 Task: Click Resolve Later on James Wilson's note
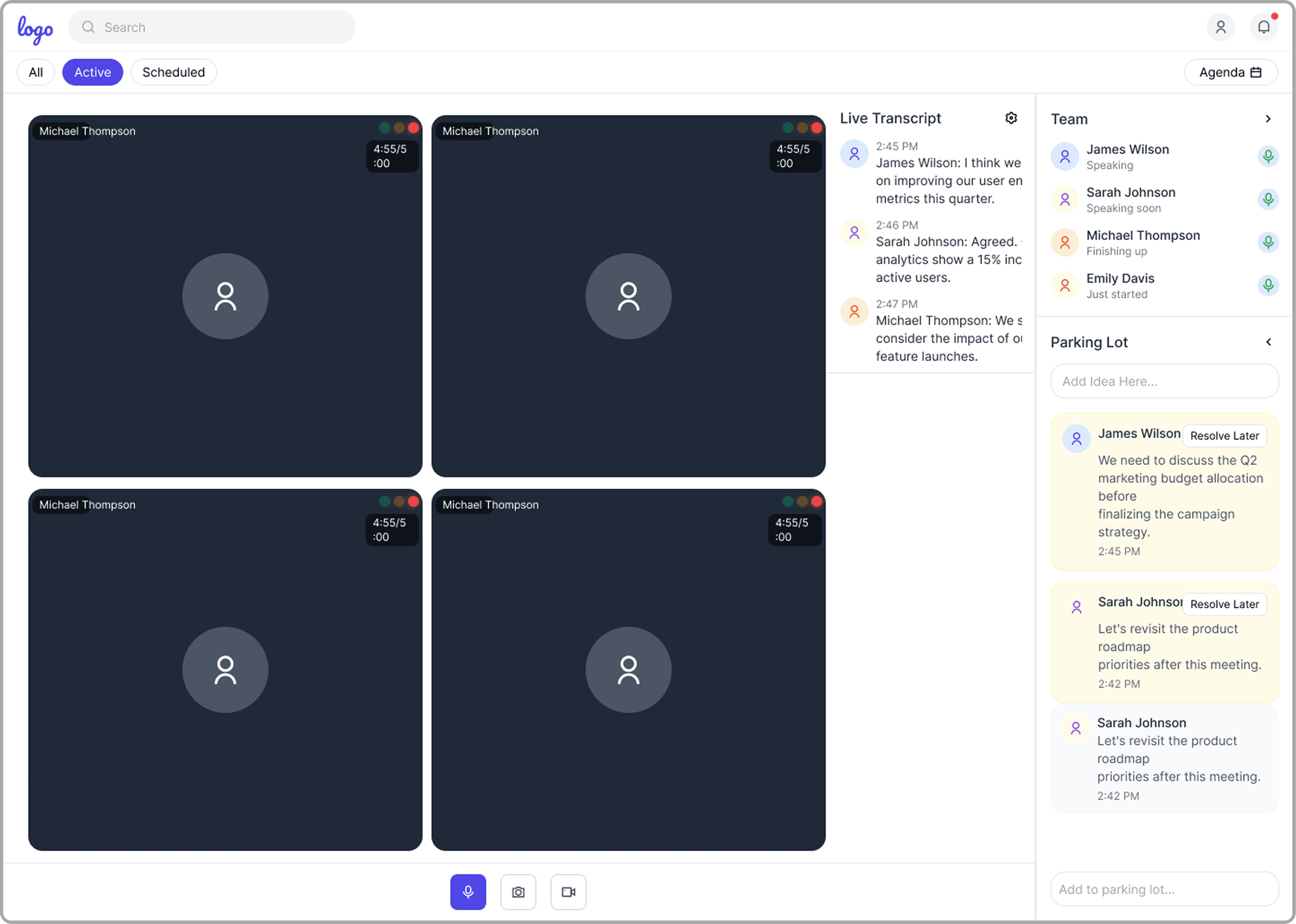[x=1224, y=436]
